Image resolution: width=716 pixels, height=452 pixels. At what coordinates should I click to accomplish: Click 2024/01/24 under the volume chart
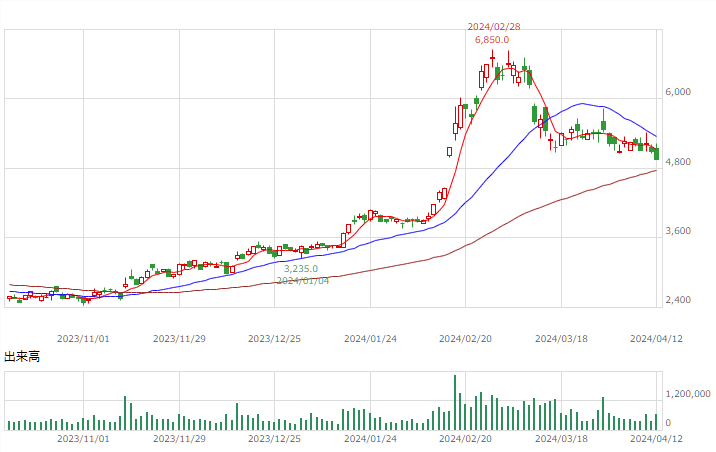(x=370, y=439)
